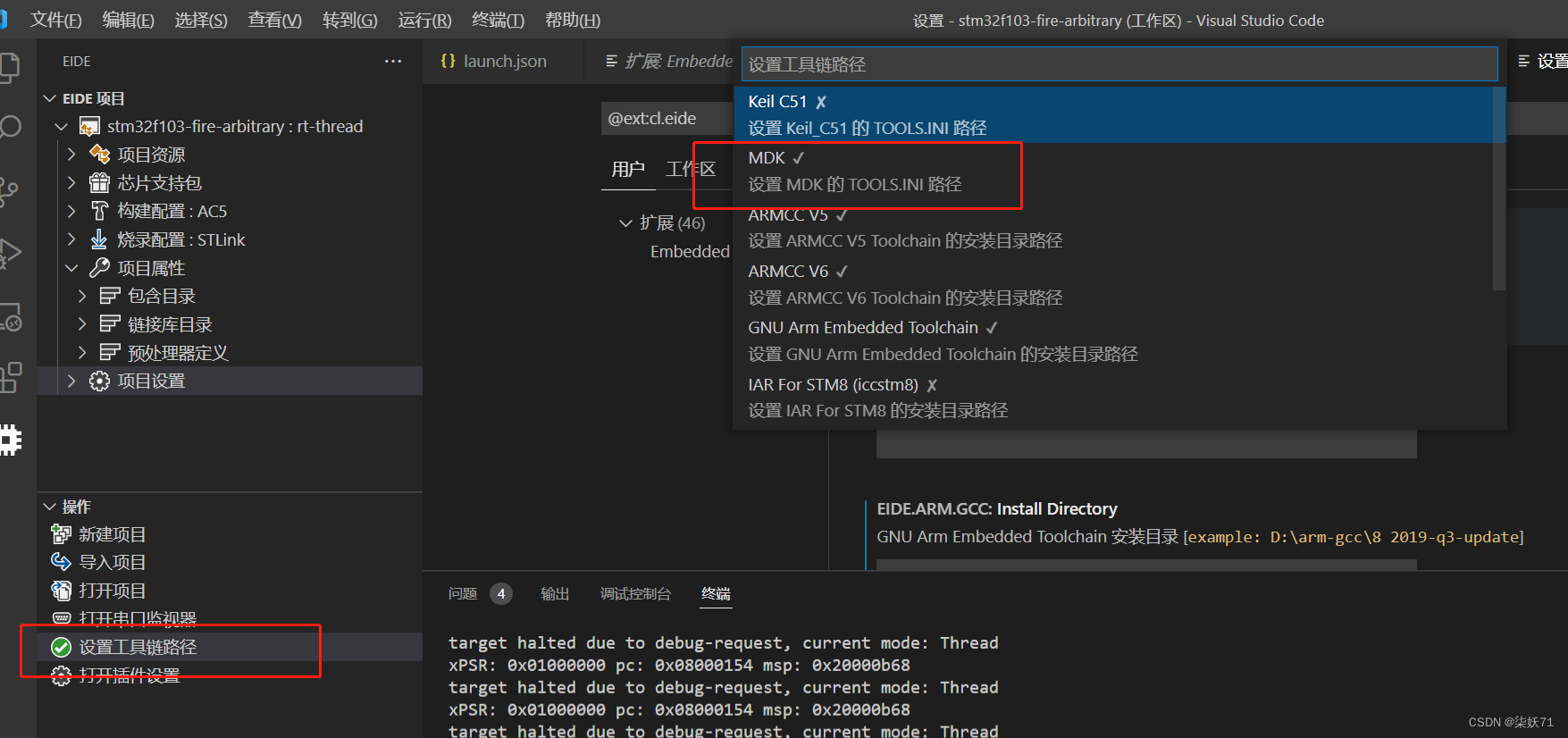
Task: Click the 打开串口监视器 icon
Action: [x=61, y=618]
